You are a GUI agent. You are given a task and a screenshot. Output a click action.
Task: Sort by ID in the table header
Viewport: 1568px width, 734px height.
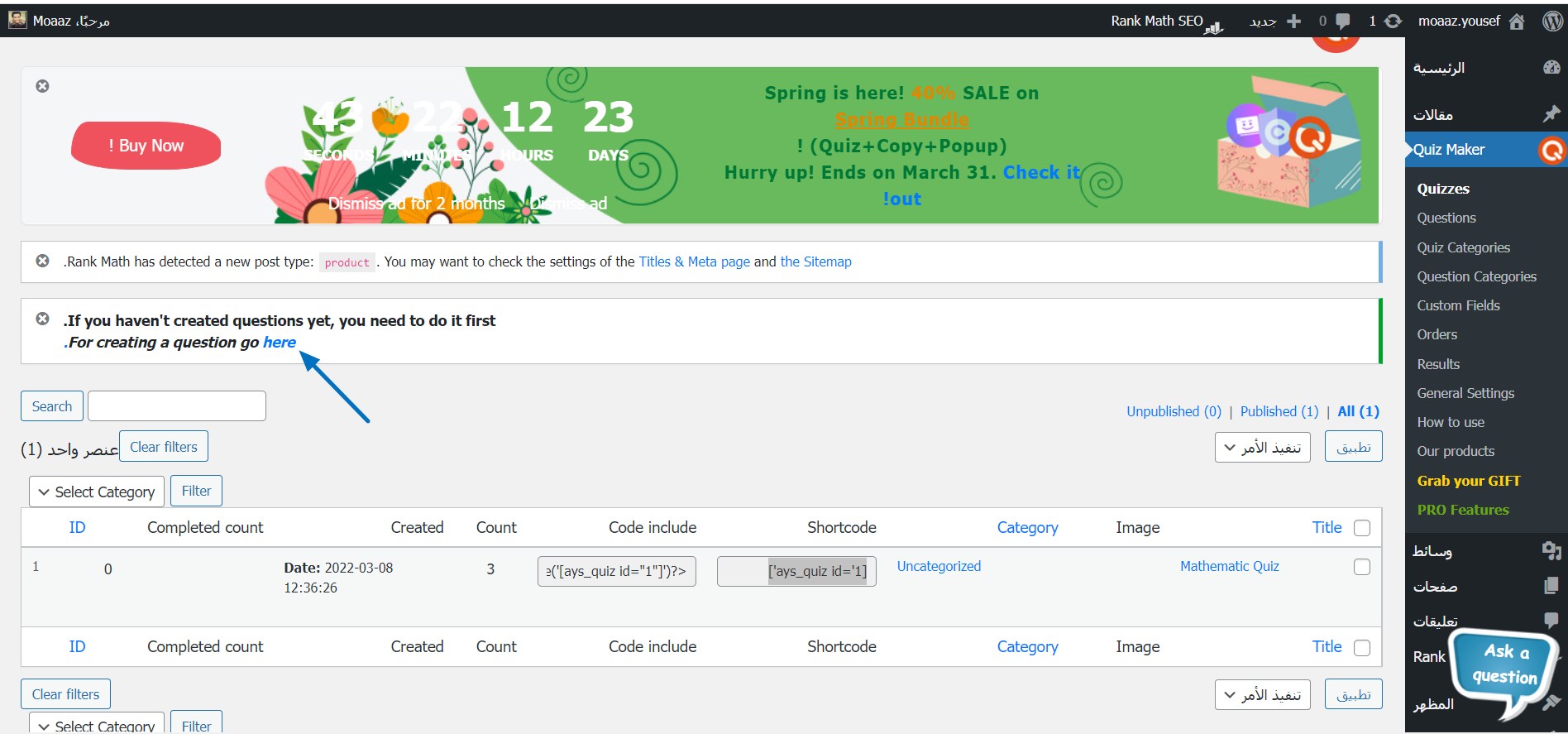tap(77, 528)
